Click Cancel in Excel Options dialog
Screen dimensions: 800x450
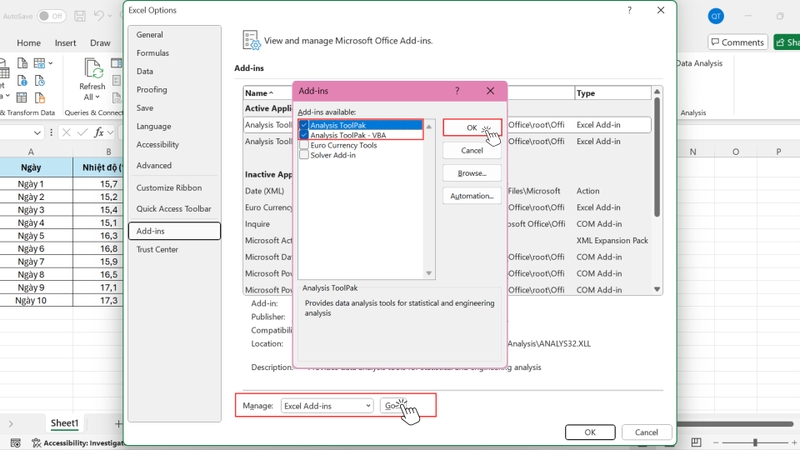pyautogui.click(x=646, y=432)
